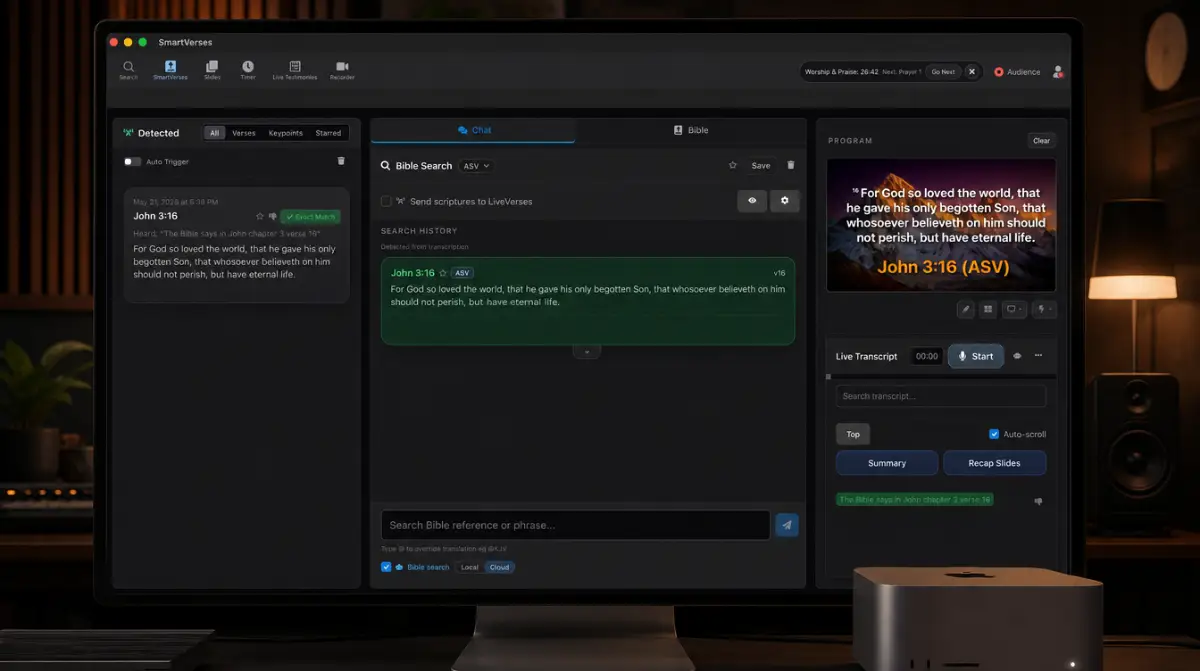Open the Live Transcript more options menu
The height and width of the screenshot is (671, 1200).
[1039, 356]
